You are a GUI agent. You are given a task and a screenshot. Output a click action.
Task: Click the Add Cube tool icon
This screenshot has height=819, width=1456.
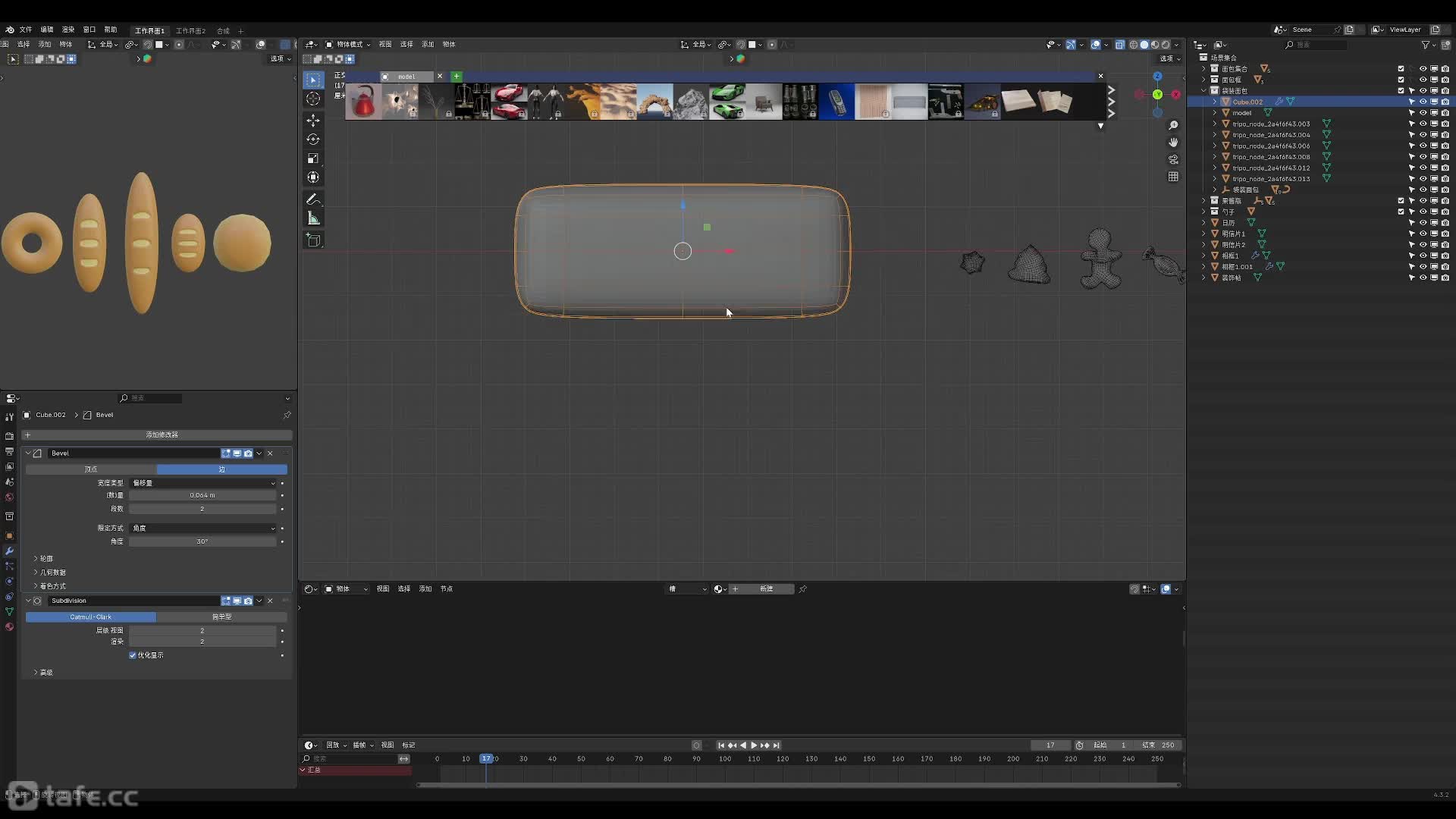[313, 240]
